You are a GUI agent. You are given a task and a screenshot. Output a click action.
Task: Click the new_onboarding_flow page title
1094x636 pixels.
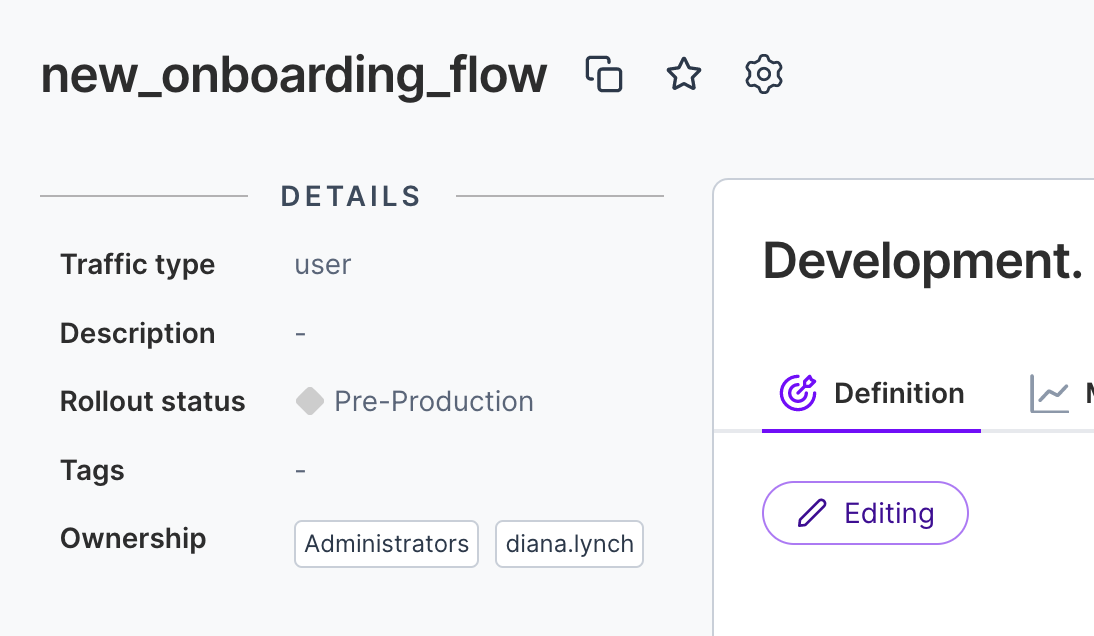294,77
